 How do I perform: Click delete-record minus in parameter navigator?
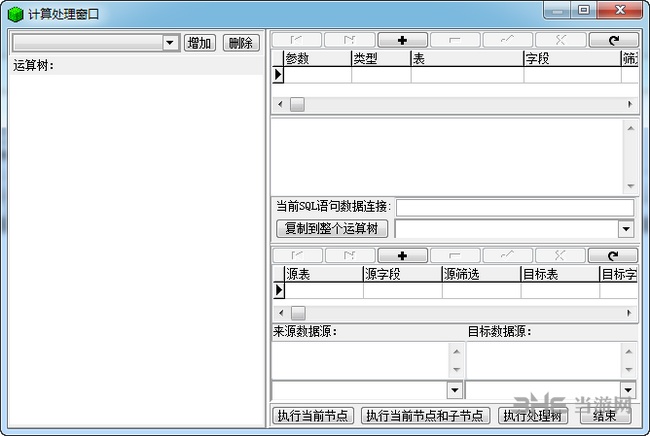(x=455, y=40)
